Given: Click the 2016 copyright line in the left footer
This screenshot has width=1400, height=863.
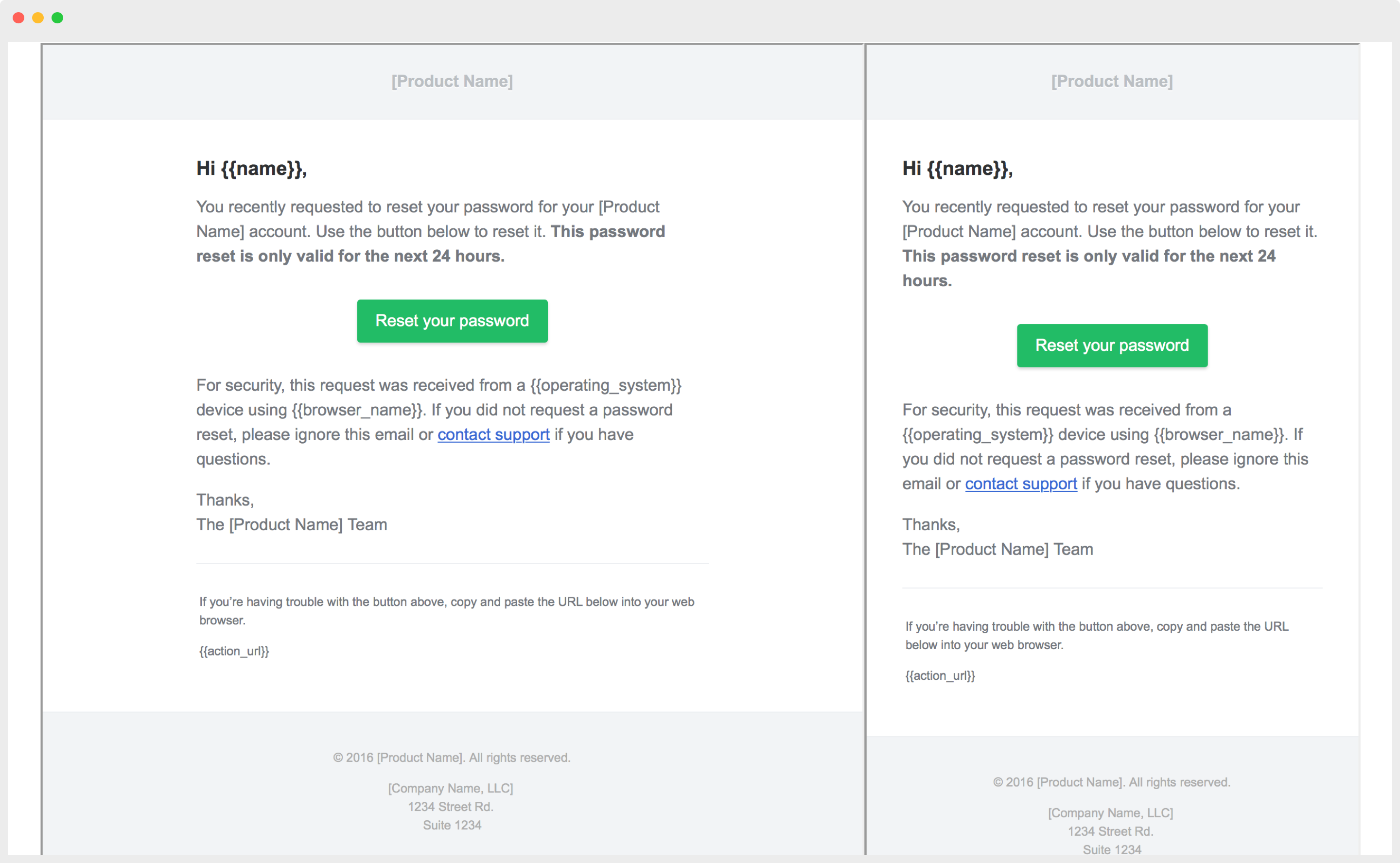Looking at the screenshot, I should coord(452,758).
